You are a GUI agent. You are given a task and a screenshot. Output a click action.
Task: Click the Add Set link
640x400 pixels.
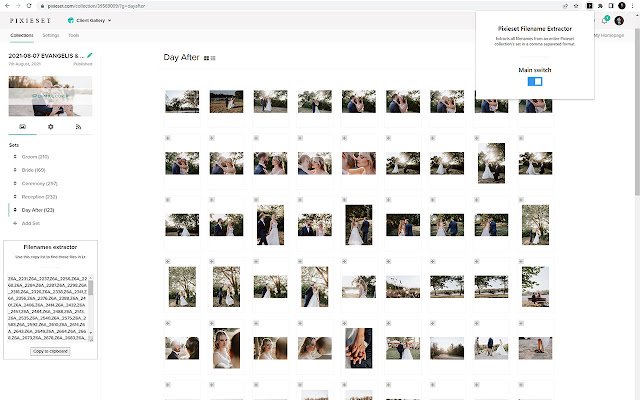point(31,223)
